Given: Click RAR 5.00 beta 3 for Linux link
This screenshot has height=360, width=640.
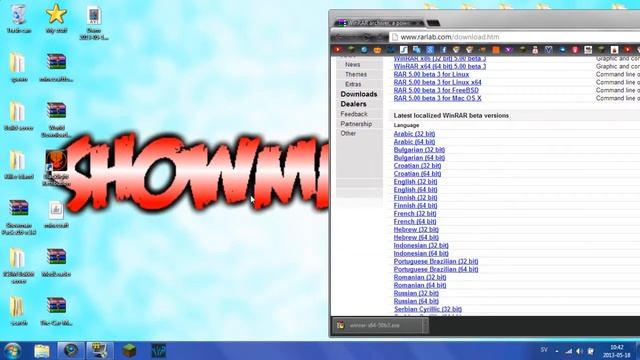Looking at the screenshot, I should click(431, 74).
